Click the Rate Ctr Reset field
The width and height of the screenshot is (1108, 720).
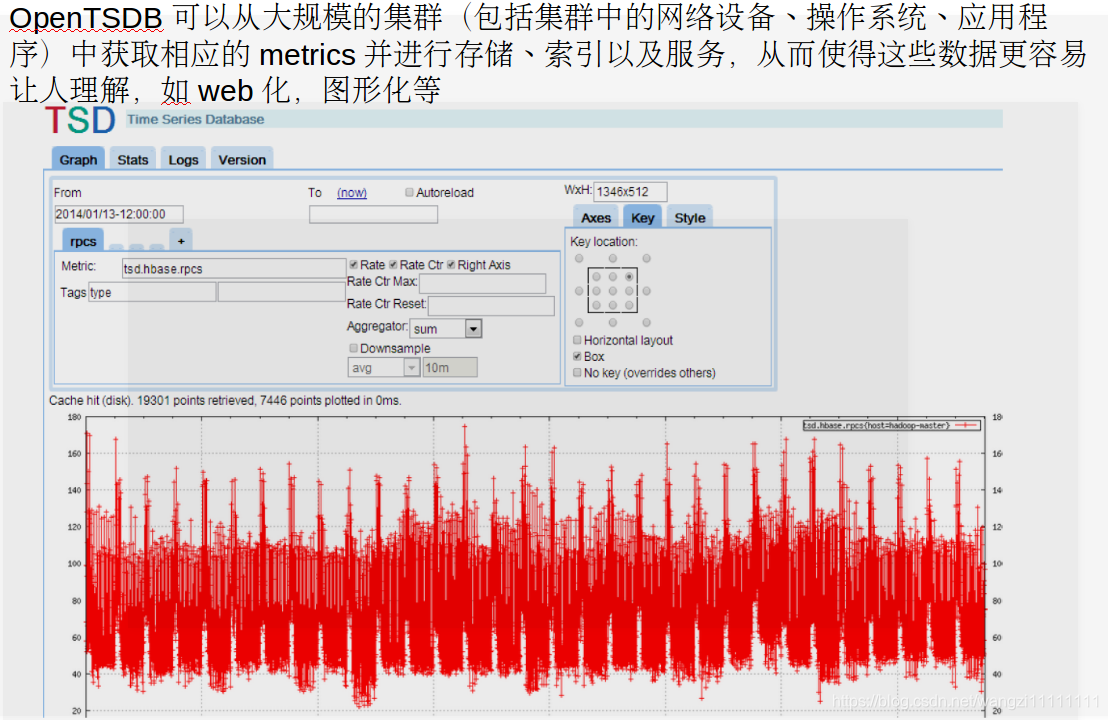click(491, 306)
